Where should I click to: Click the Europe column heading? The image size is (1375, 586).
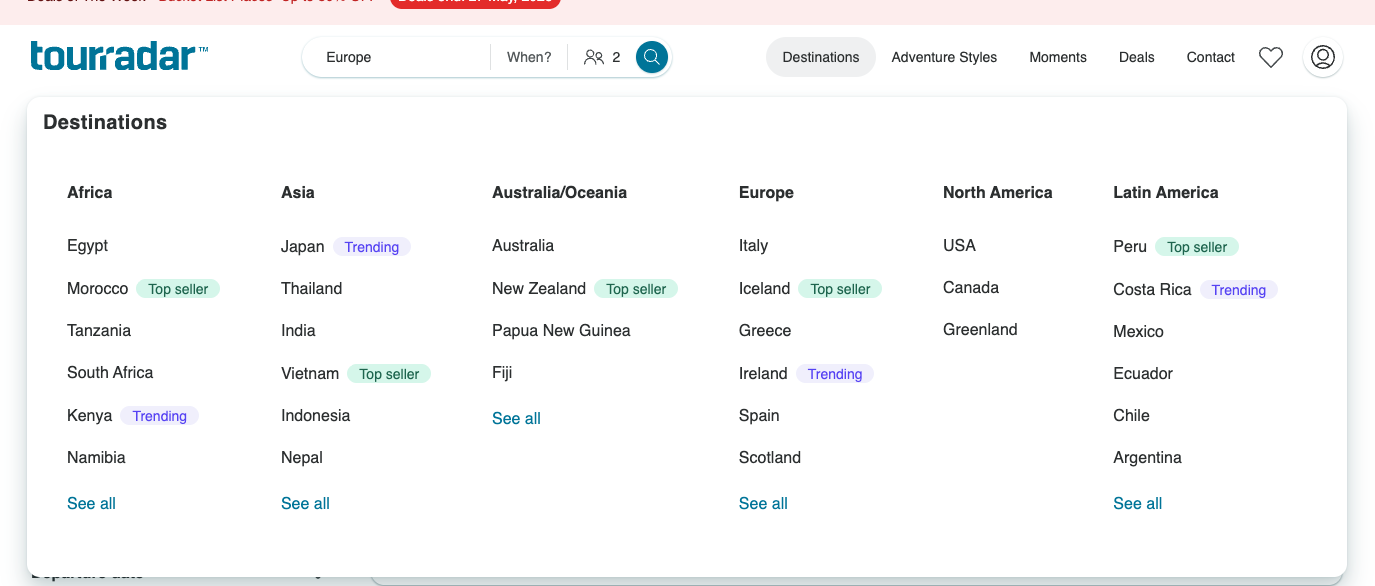[766, 192]
